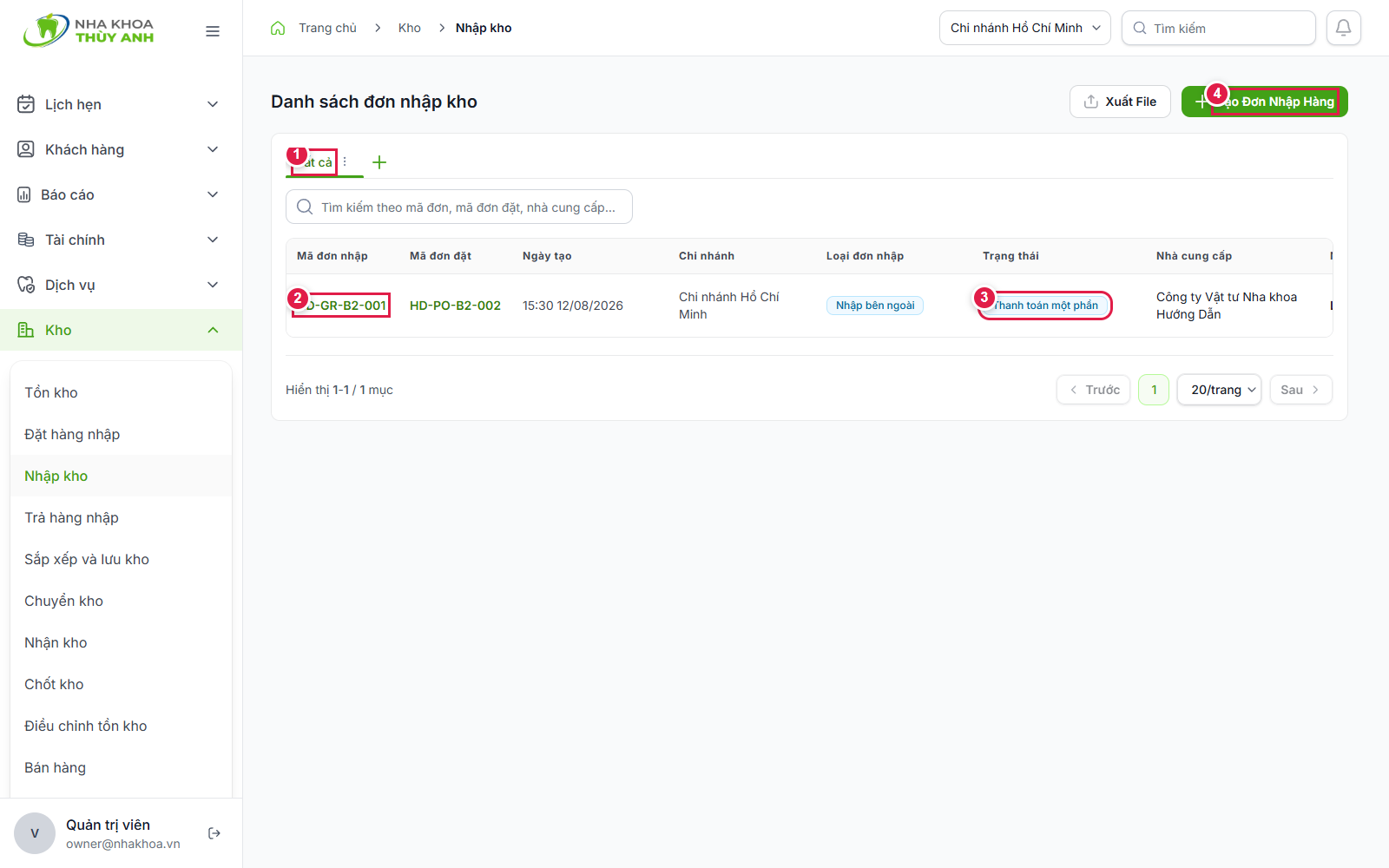Click the Trước previous page button
1389x868 pixels.
coord(1093,390)
